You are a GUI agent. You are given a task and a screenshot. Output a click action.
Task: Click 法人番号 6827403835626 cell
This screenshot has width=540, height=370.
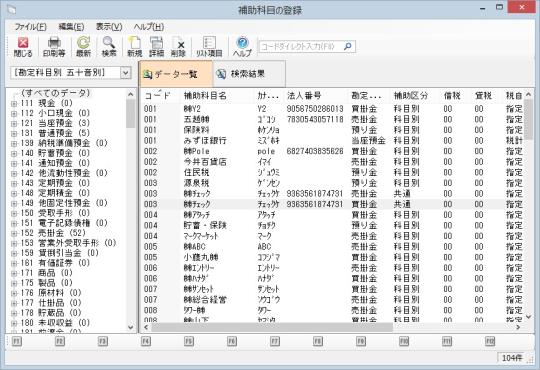[x=315, y=151]
